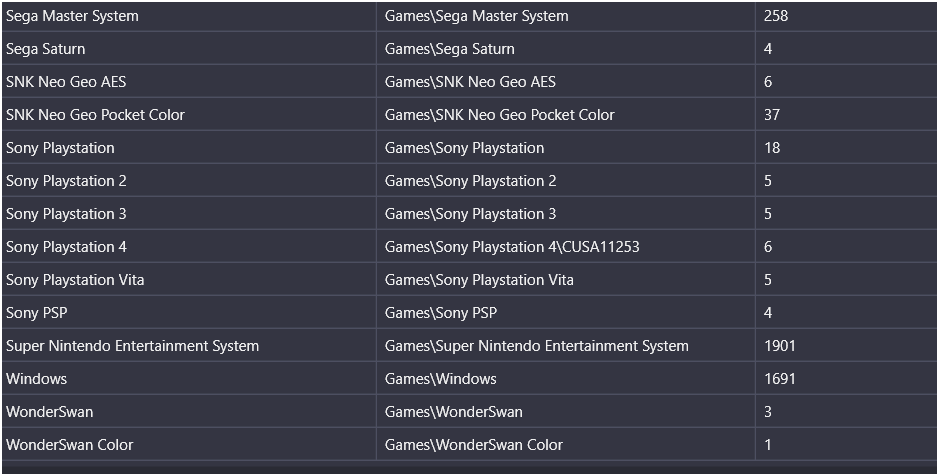Click Super Nintendo Entertainment System platform name
The width and height of the screenshot is (939, 476).
point(132,346)
